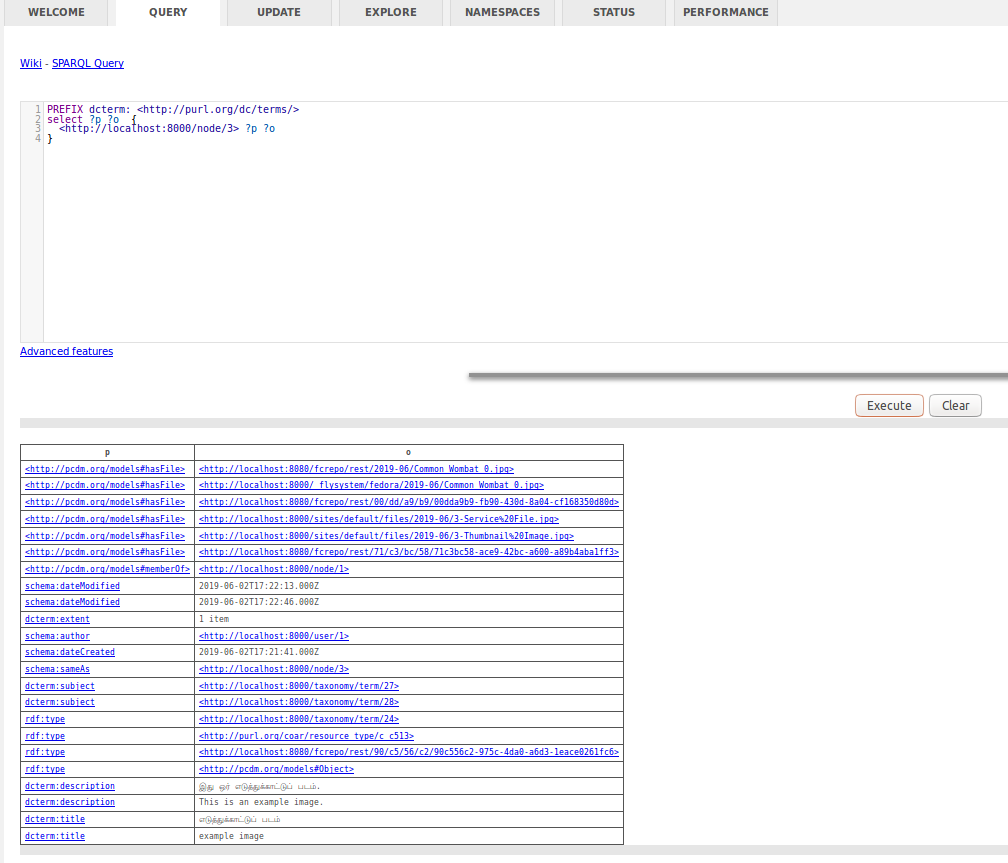Open the EXPLORE tab

point(390,12)
